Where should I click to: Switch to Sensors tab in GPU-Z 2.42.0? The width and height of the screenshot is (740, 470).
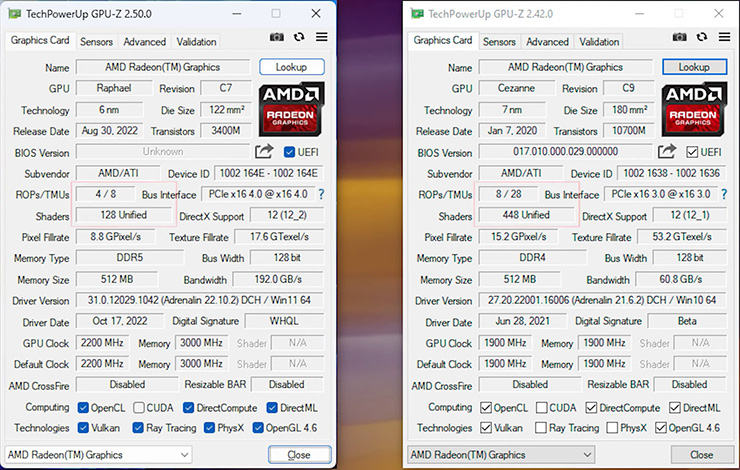click(499, 42)
